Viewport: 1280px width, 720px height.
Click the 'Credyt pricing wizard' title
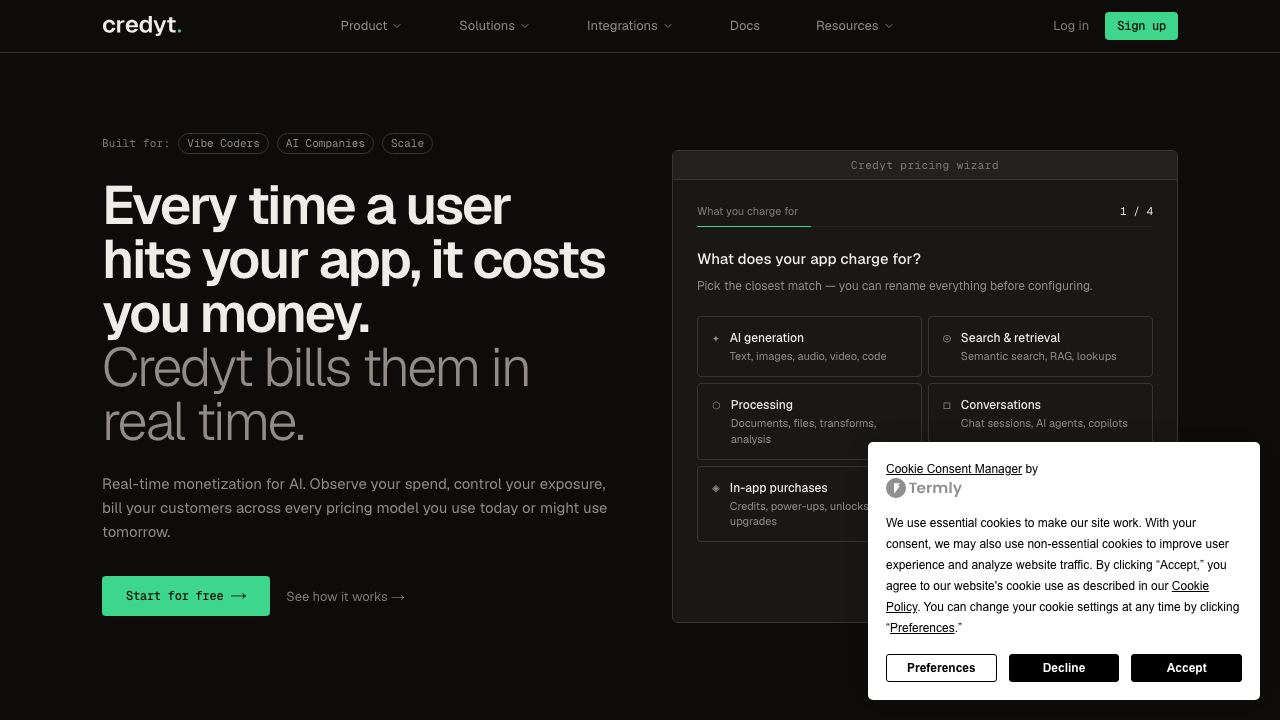pyautogui.click(x=925, y=165)
